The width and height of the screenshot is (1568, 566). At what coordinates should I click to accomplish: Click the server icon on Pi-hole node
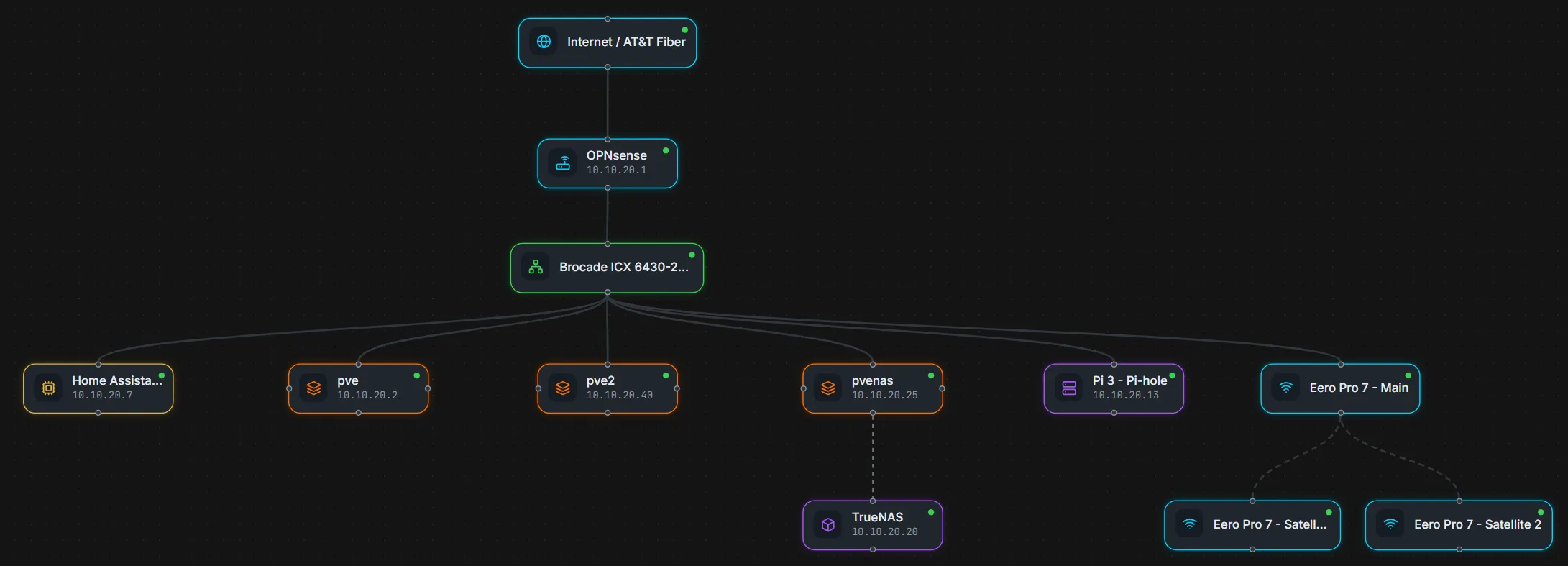1069,388
